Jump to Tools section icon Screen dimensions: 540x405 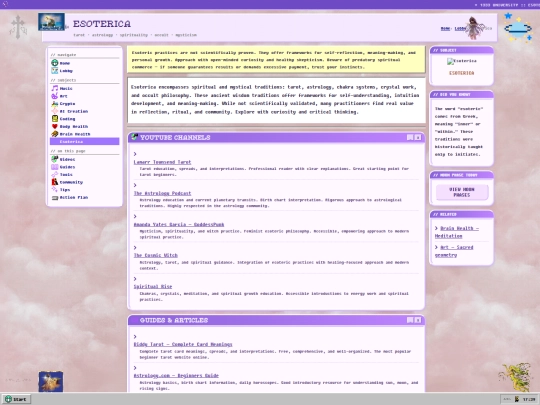pyautogui.click(x=54, y=174)
